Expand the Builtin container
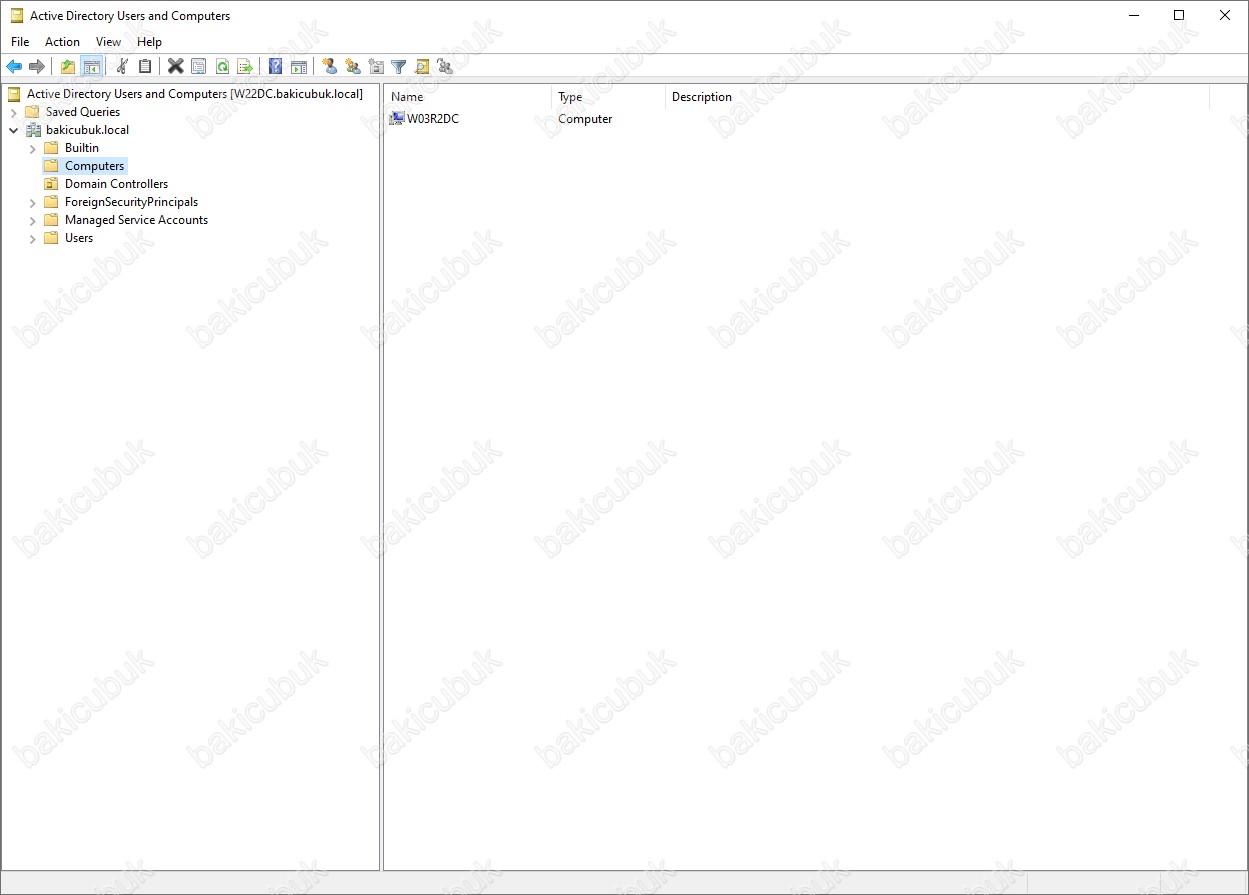Viewport: 1249px width, 895px height. click(x=32, y=148)
